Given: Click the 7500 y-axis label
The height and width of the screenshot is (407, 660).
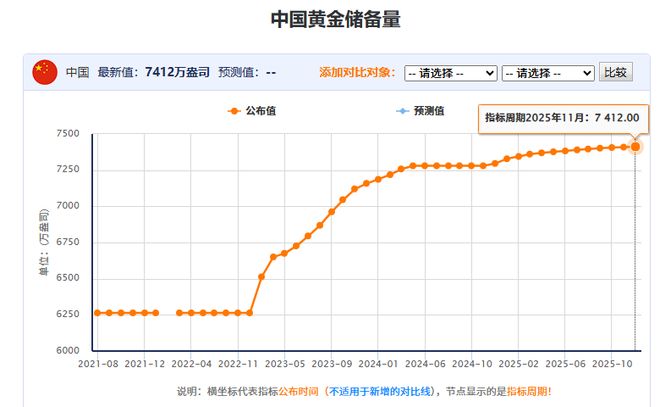Looking at the screenshot, I should [68, 133].
